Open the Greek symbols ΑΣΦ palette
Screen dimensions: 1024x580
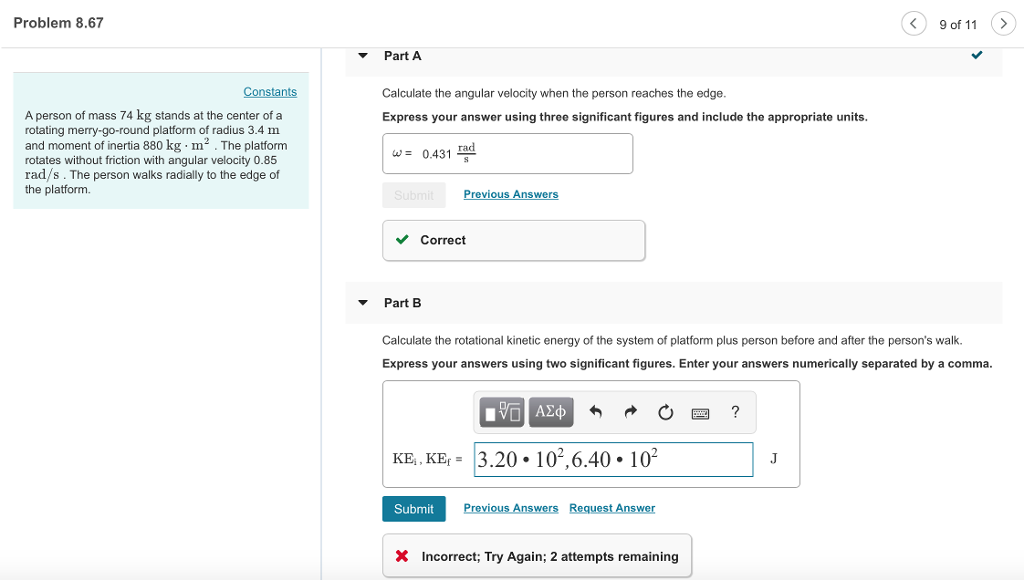click(550, 412)
